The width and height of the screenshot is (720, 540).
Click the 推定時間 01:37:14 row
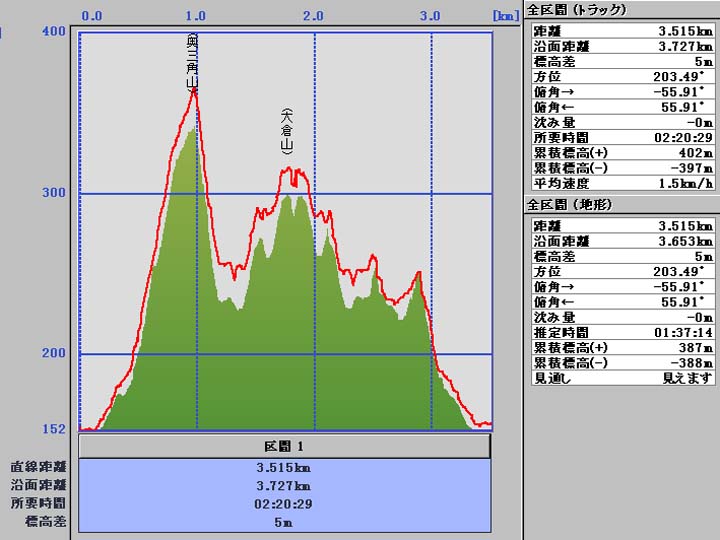(621, 332)
